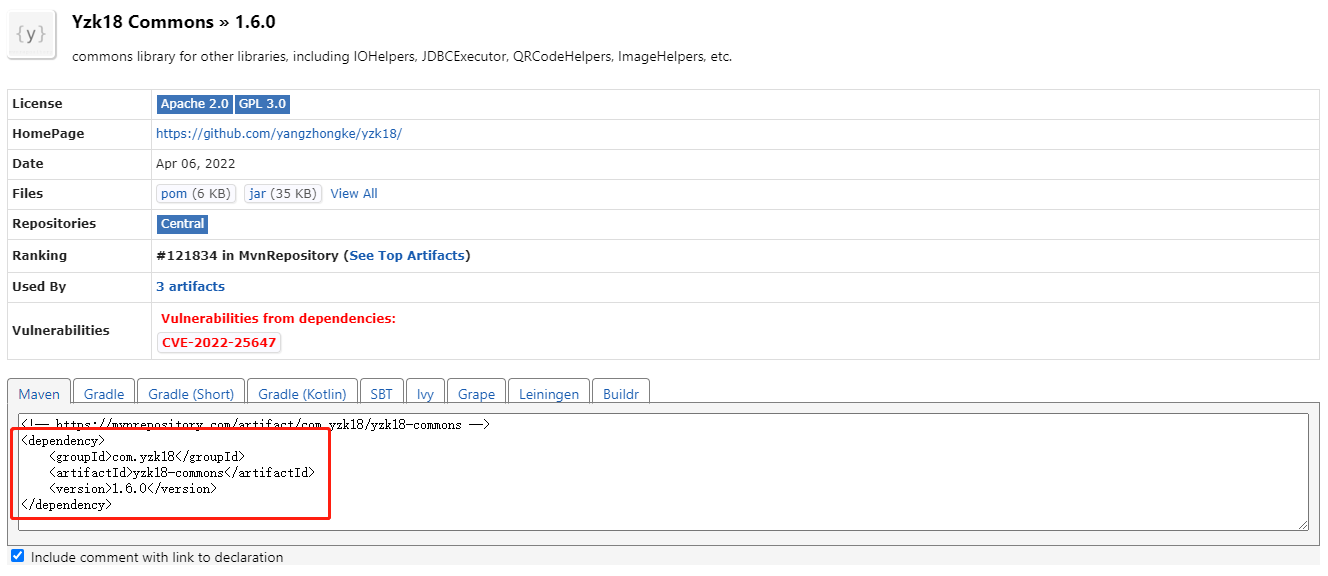Open the Gradle (Short) tab
This screenshot has height=576, width=1328.
click(191, 394)
